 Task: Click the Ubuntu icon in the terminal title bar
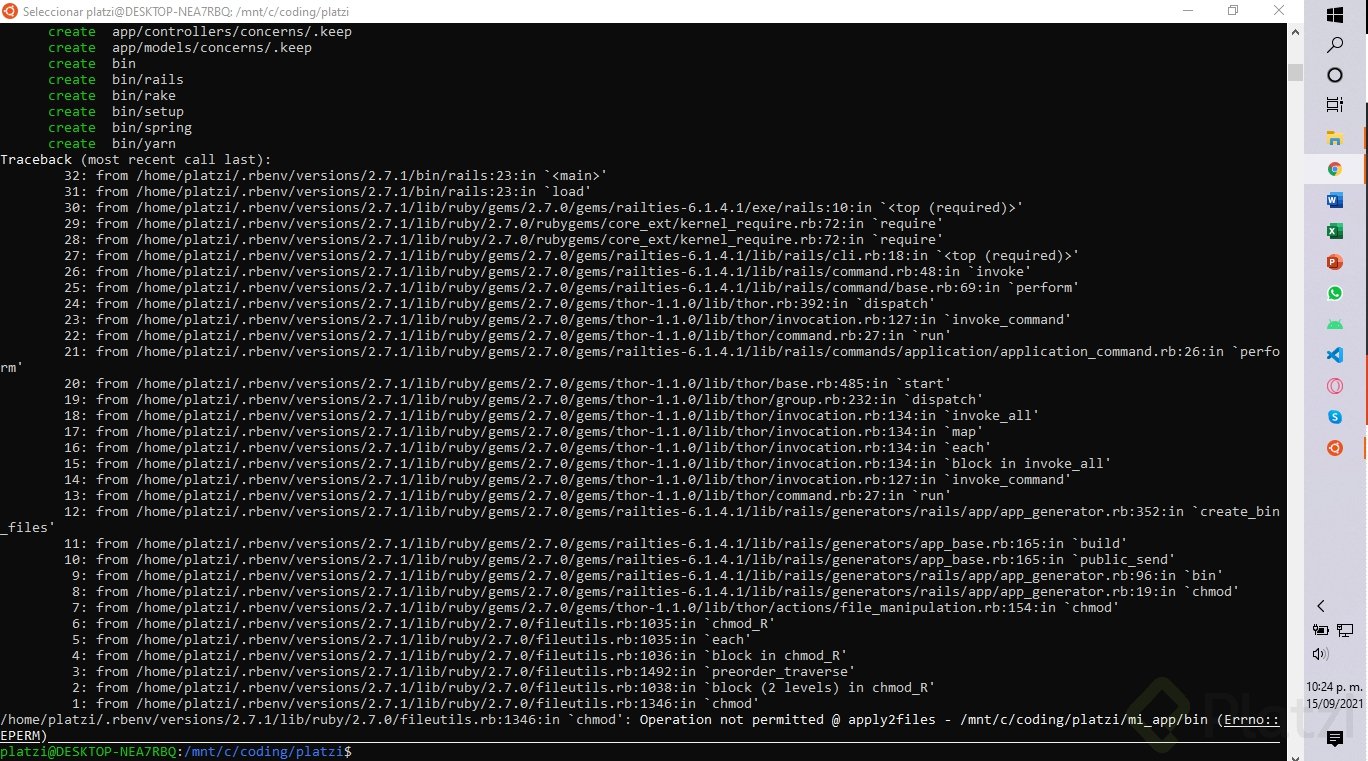10,11
